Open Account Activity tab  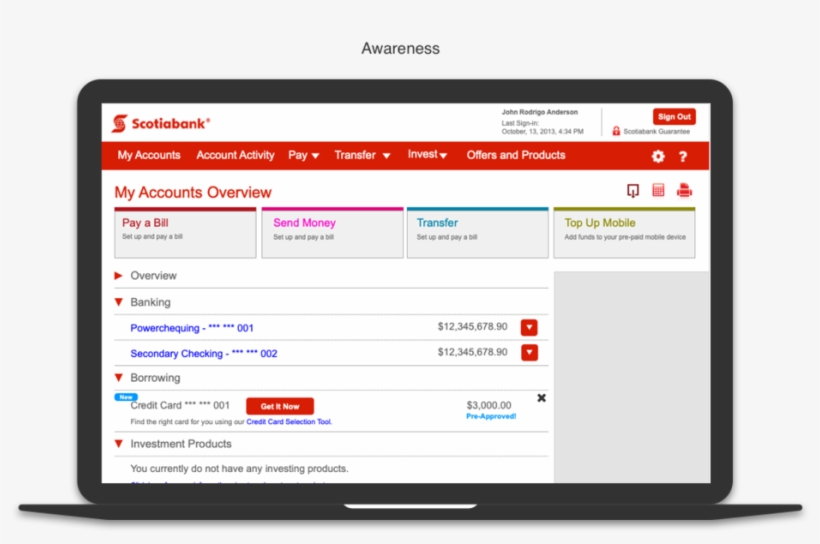tap(235, 155)
